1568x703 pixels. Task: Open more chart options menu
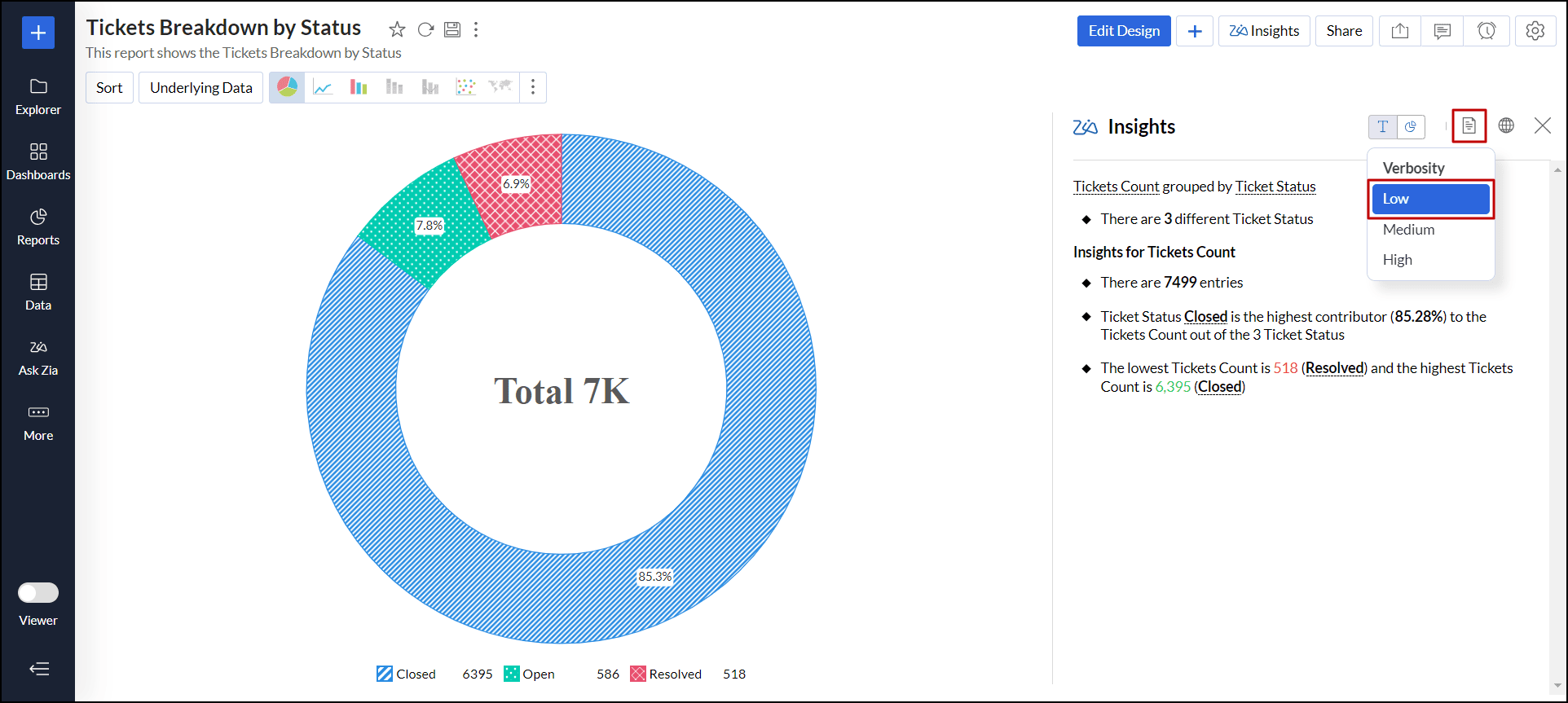tap(533, 87)
